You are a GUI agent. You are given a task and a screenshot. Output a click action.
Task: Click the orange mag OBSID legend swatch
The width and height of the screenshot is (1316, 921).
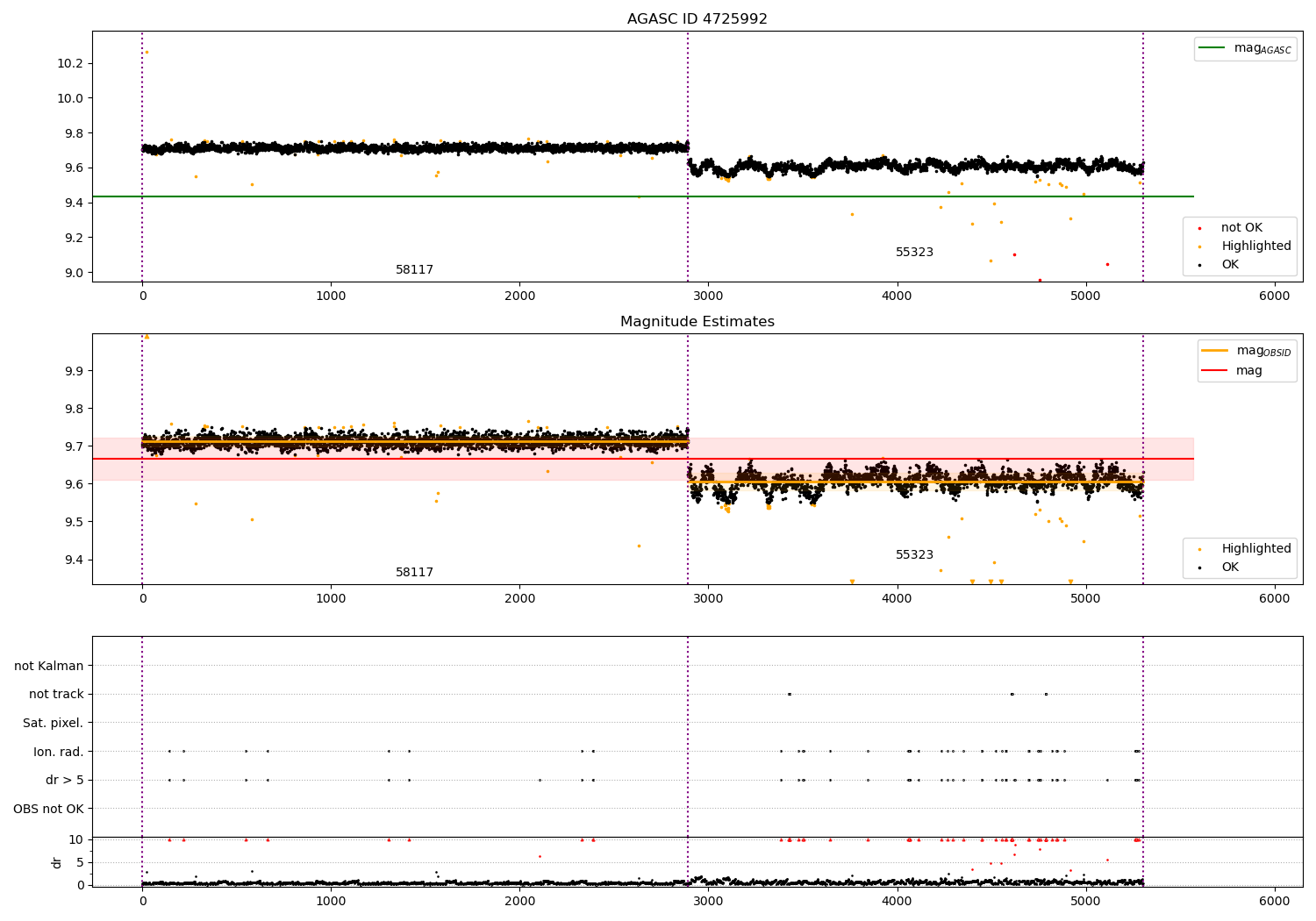point(1214,351)
